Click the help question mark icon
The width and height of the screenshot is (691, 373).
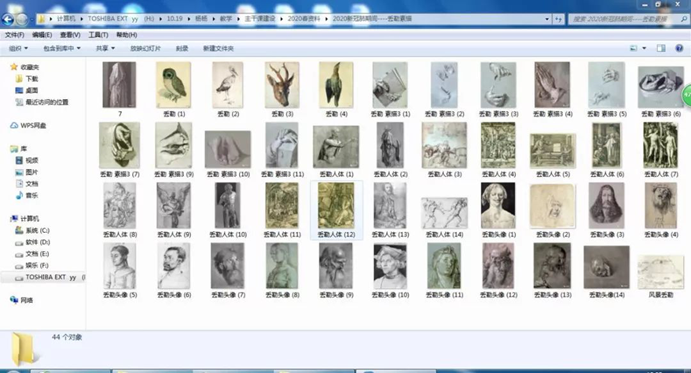pos(679,48)
